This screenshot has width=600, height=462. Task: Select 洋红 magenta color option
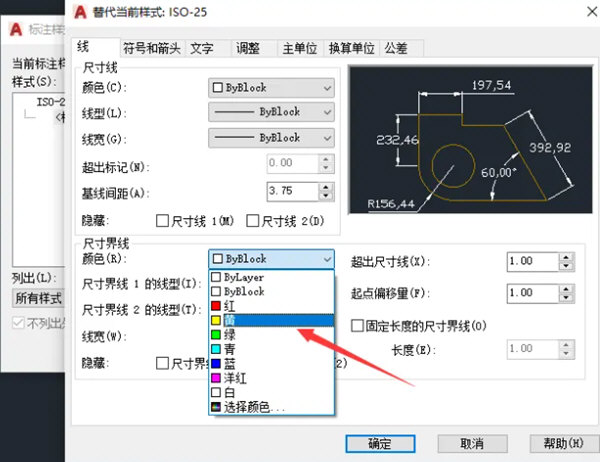coord(272,378)
